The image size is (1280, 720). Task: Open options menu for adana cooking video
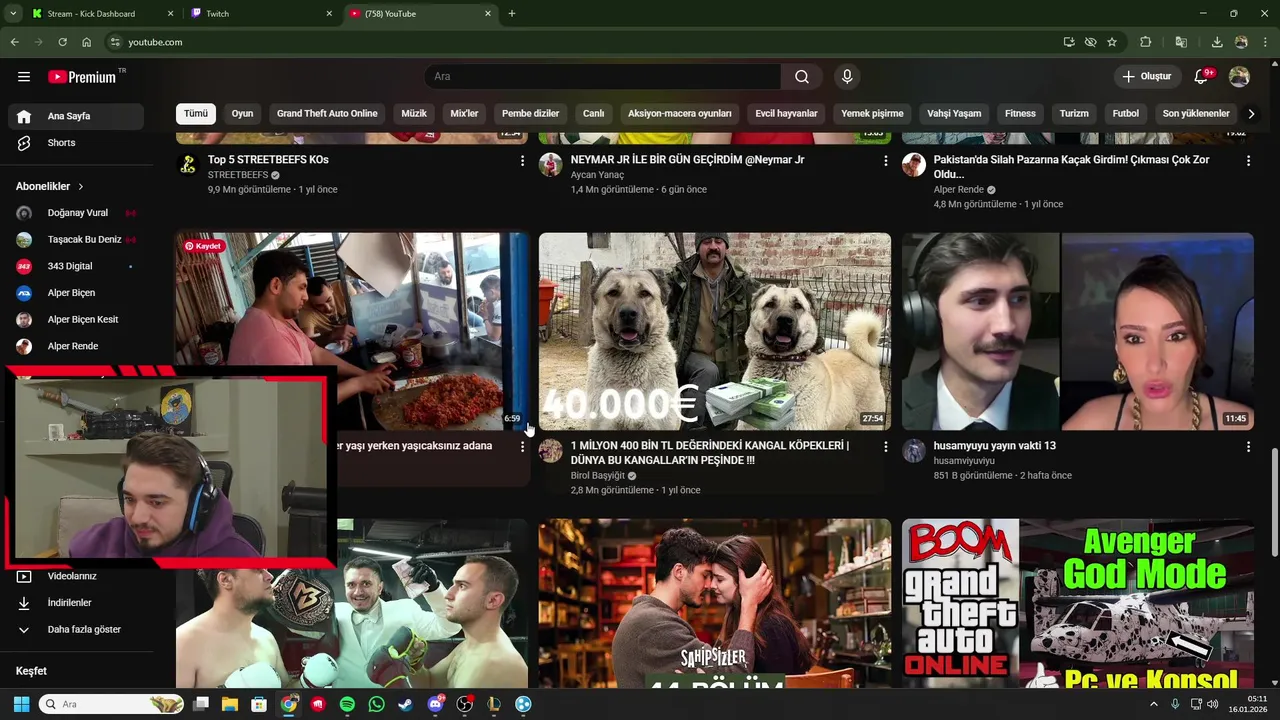tap(522, 447)
